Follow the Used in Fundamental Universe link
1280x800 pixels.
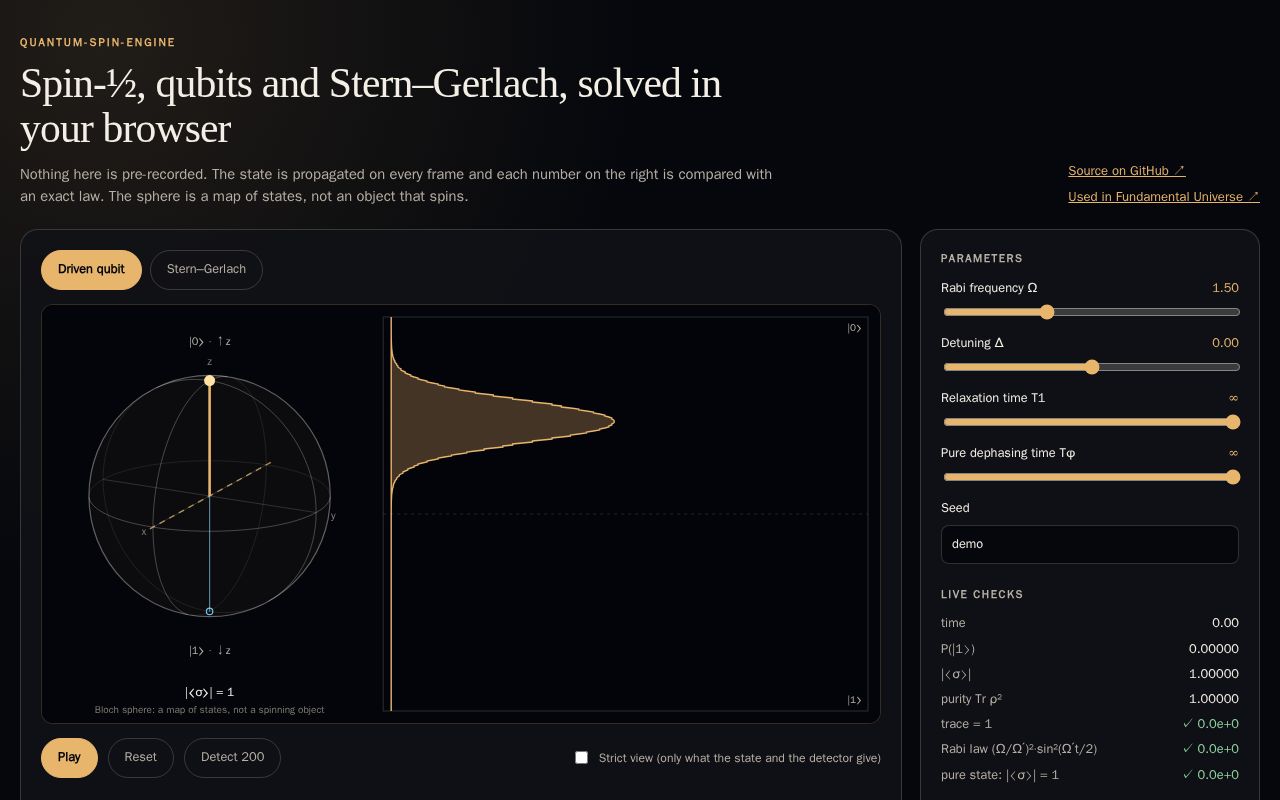coord(1164,197)
